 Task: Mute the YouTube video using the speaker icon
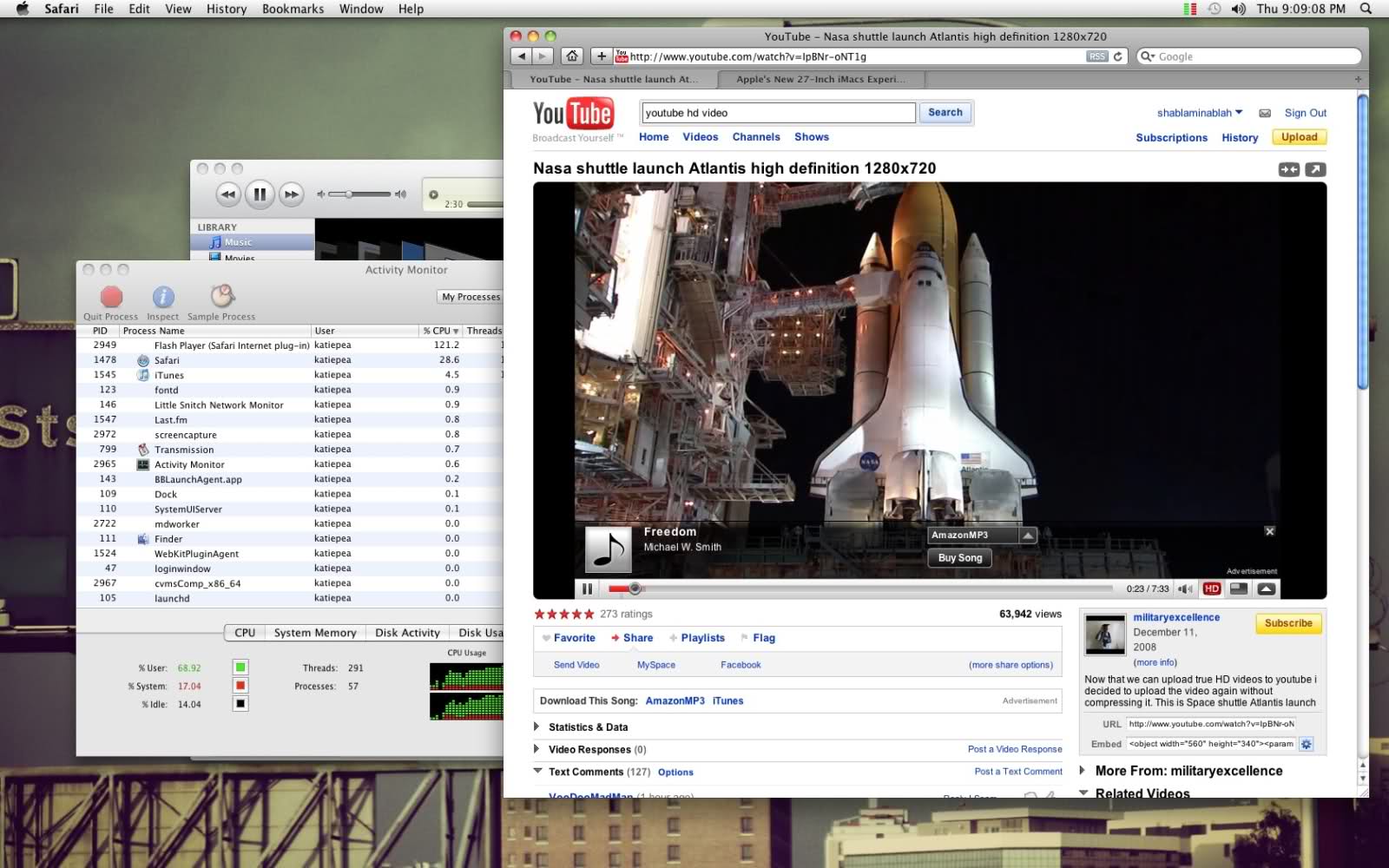pos(1185,589)
